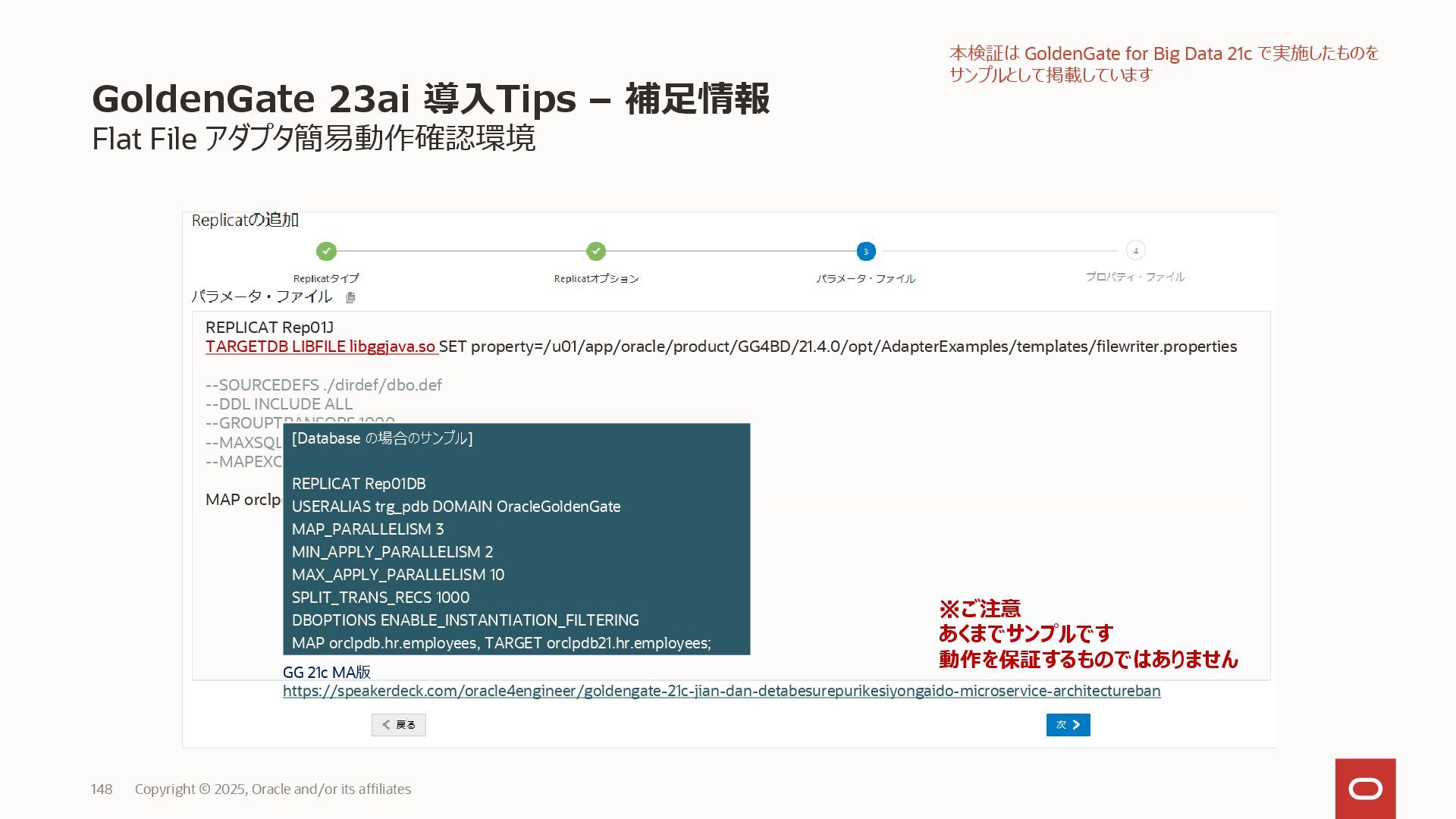Click the REPLICAT Rep01J line in editor
Screen dimensions: 1456x819
coord(269,328)
